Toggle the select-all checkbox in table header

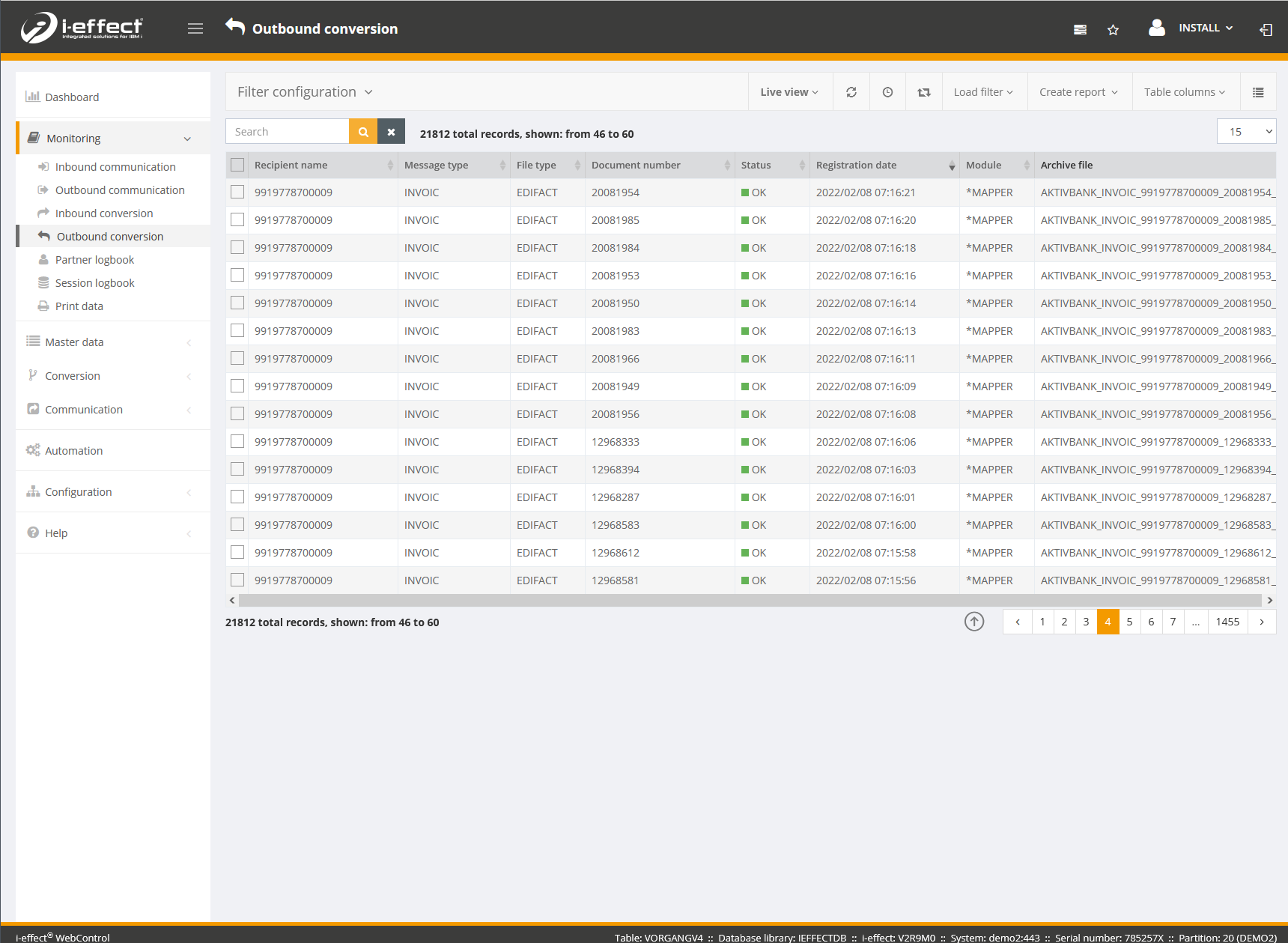[x=237, y=166]
